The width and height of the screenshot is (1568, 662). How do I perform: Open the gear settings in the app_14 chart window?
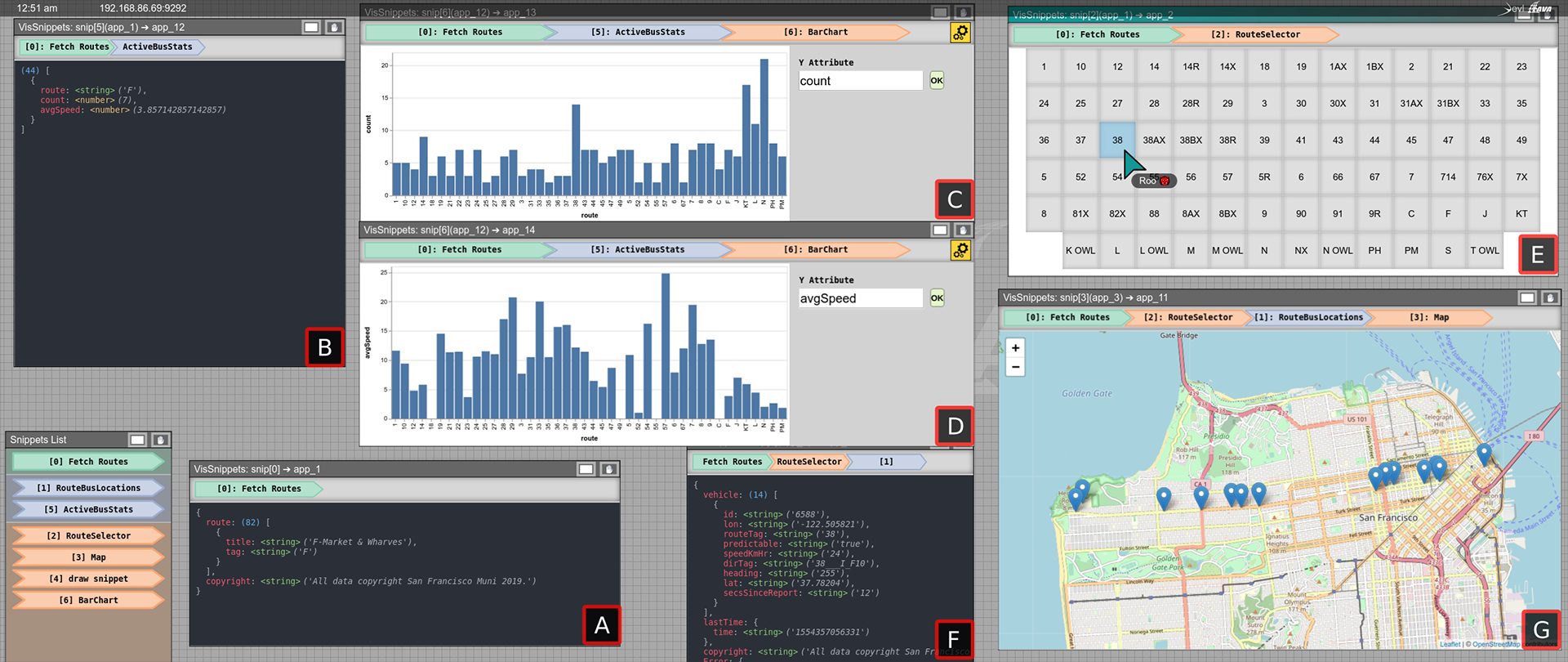click(x=960, y=250)
